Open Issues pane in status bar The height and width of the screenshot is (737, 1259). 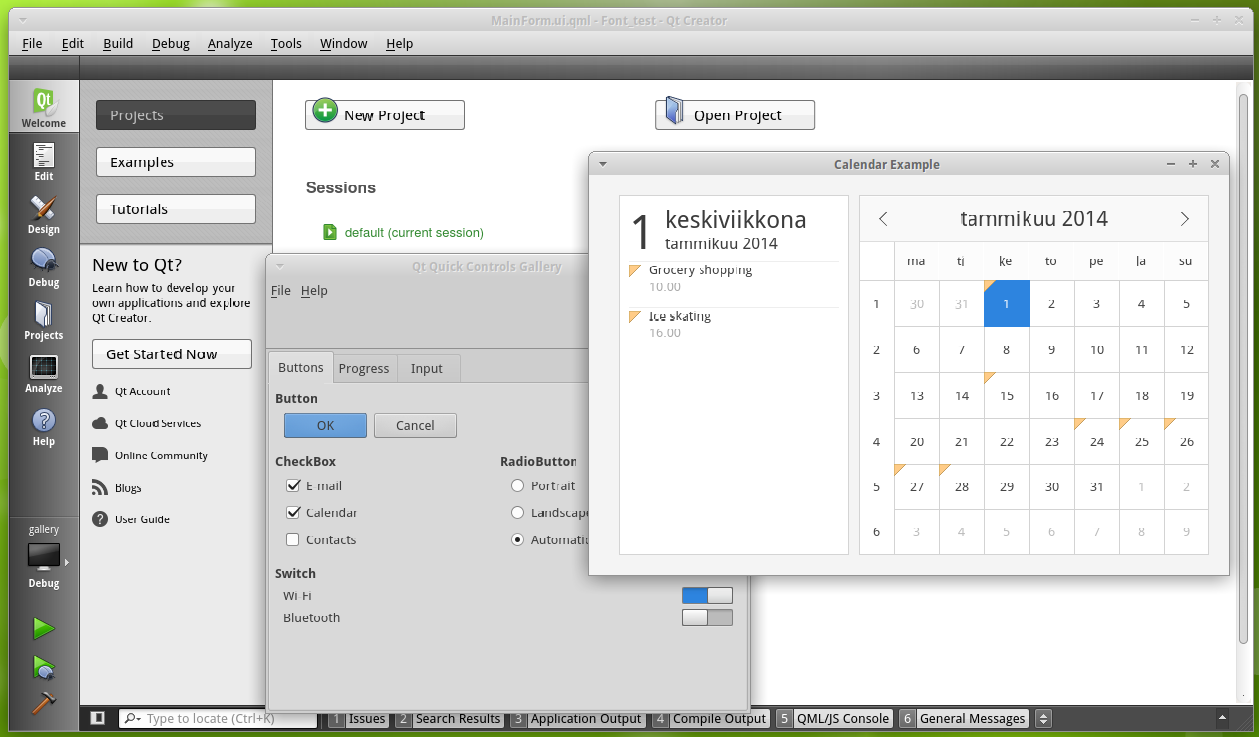358,719
